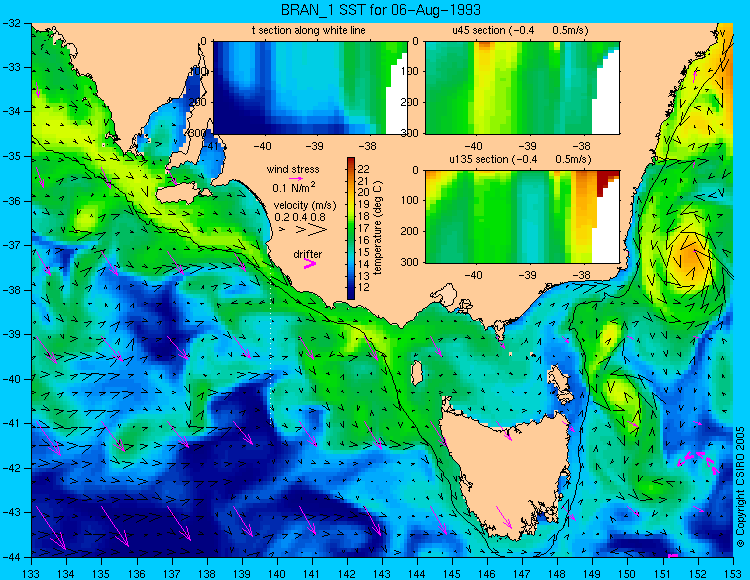Screen dimensions: 750x580
Task: Click the longitude axis label 145
Action: [452, 572]
